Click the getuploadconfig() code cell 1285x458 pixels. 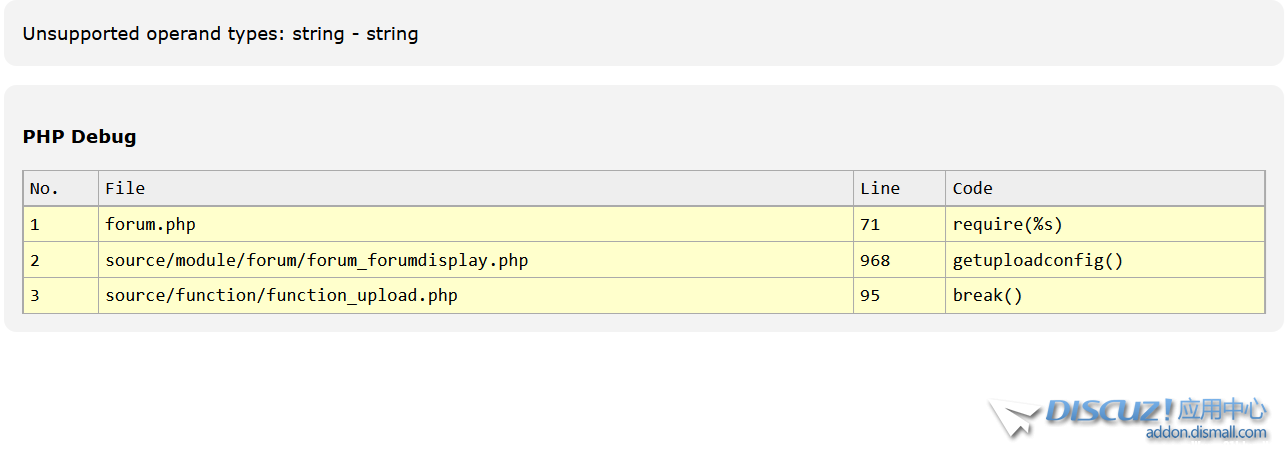click(1038, 260)
